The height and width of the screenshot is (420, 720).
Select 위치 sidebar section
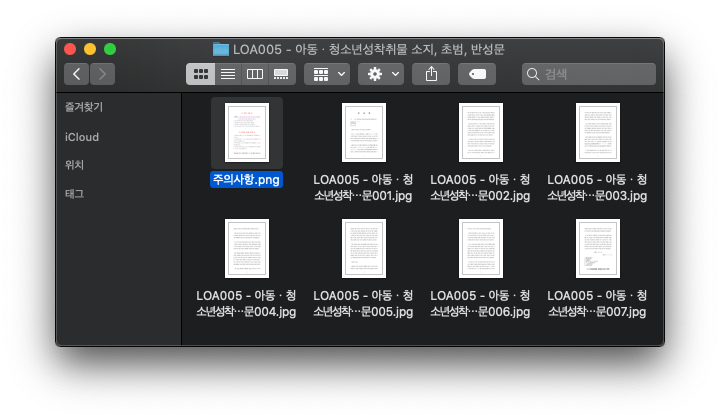click(74, 165)
